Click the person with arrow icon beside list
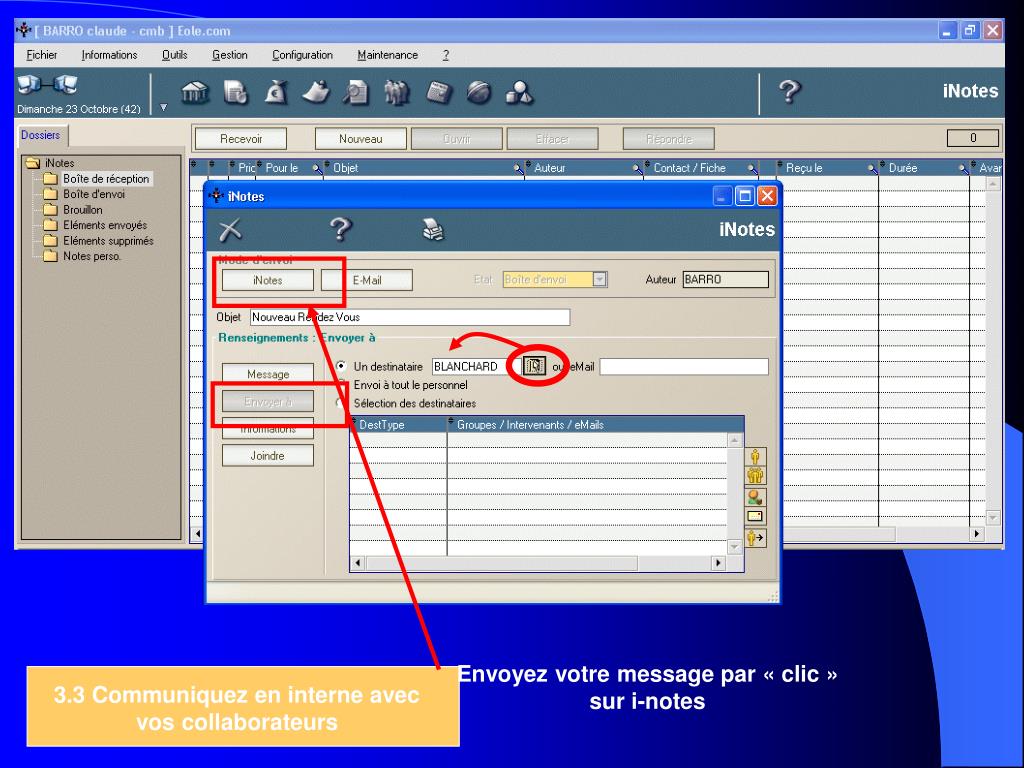The width and height of the screenshot is (1024, 768). (756, 538)
